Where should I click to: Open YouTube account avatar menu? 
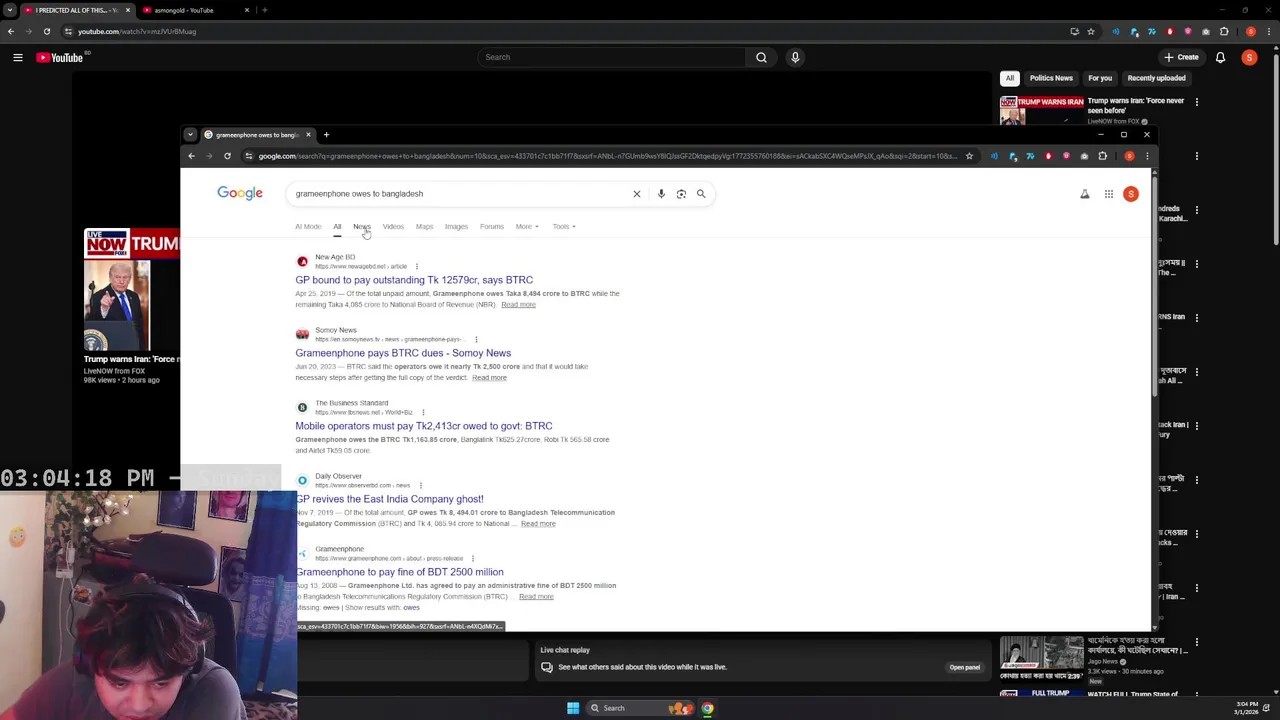[1249, 58]
